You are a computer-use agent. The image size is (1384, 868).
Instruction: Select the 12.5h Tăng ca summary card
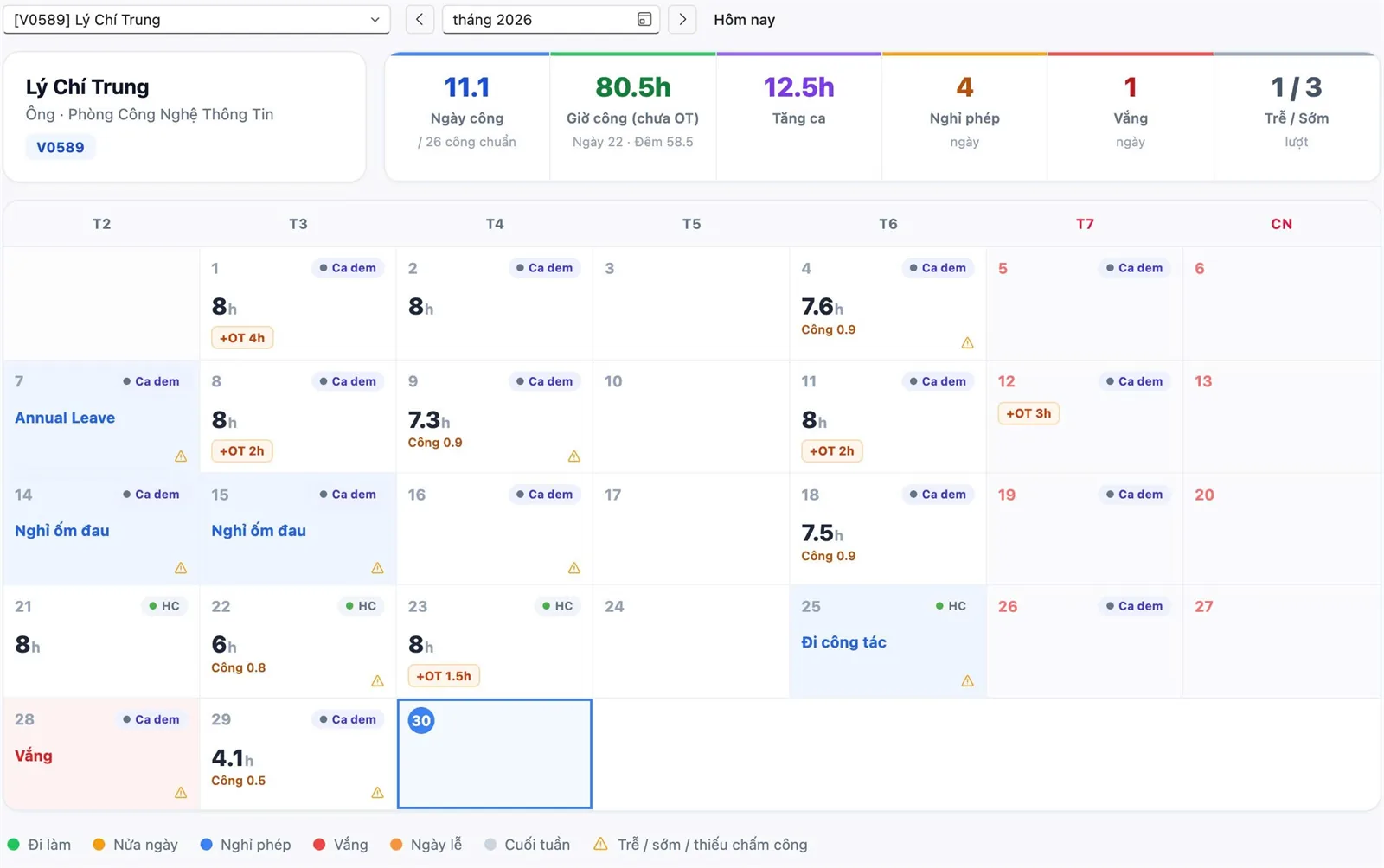798,117
